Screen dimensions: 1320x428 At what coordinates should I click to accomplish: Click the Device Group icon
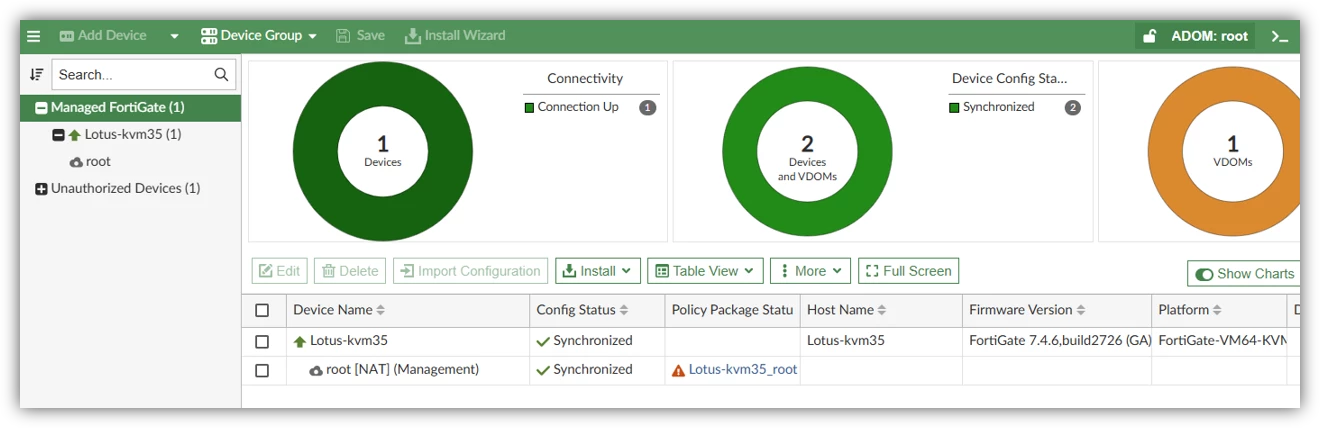(209, 36)
